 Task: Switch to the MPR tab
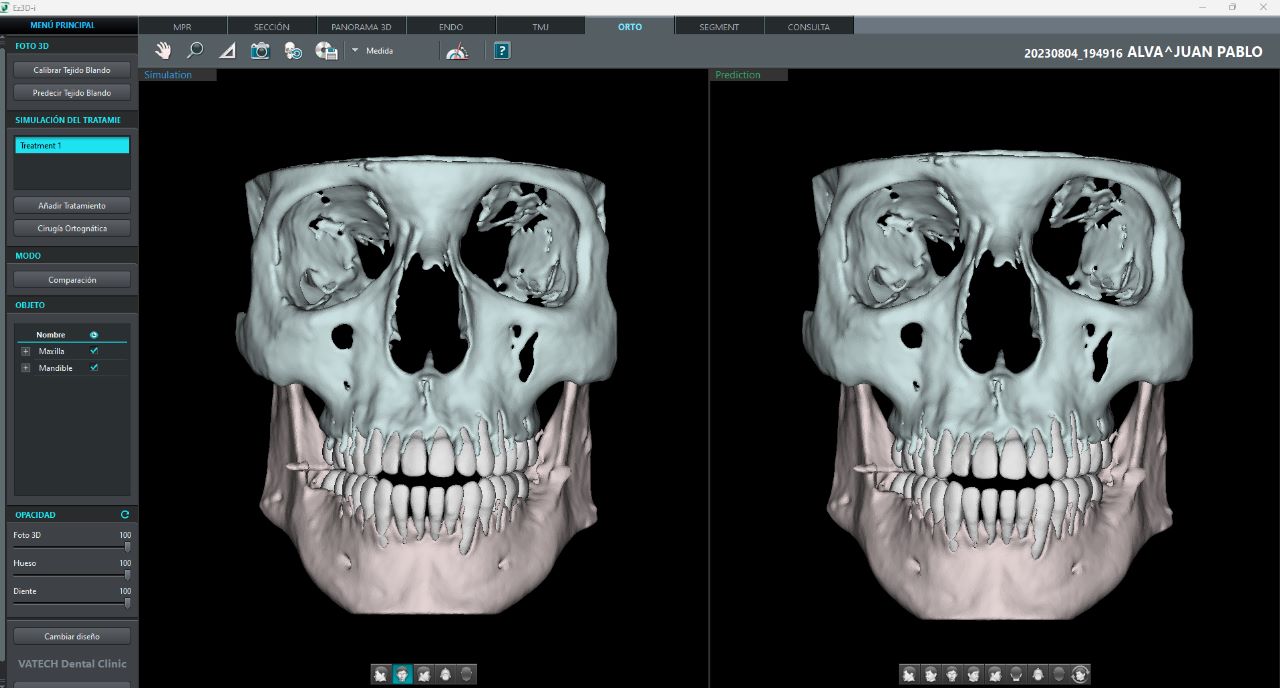pyautogui.click(x=182, y=27)
